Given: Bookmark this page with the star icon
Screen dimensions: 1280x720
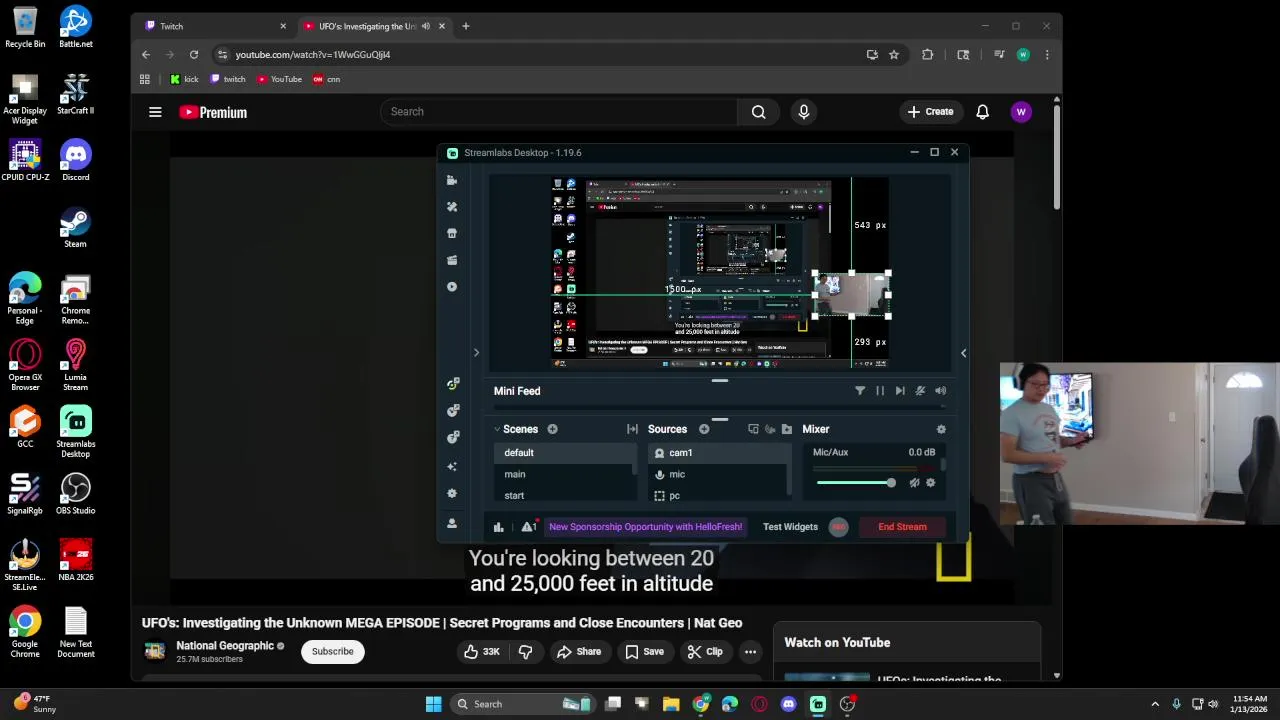Looking at the screenshot, I should click(894, 55).
